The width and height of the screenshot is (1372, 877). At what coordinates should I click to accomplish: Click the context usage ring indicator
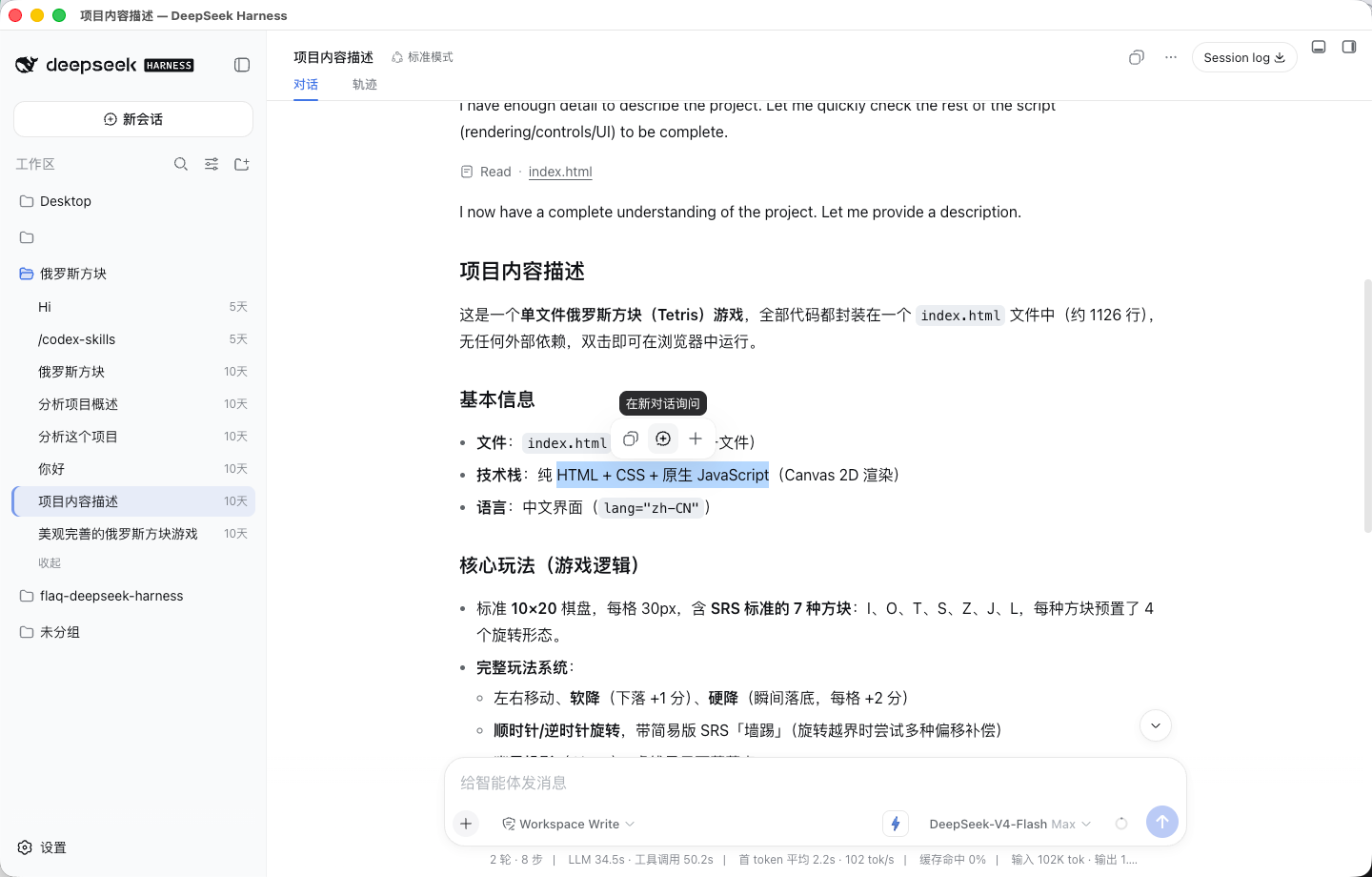pyautogui.click(x=1121, y=824)
